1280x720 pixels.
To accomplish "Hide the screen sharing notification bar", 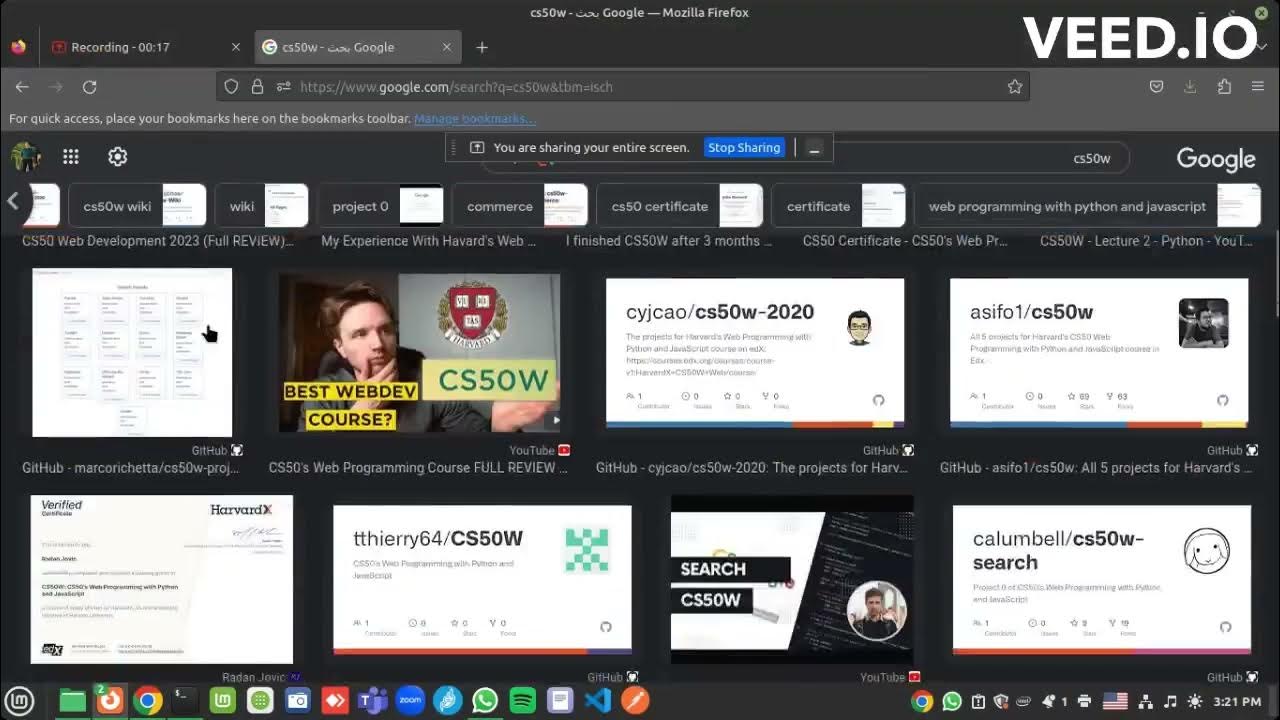I will point(814,148).
